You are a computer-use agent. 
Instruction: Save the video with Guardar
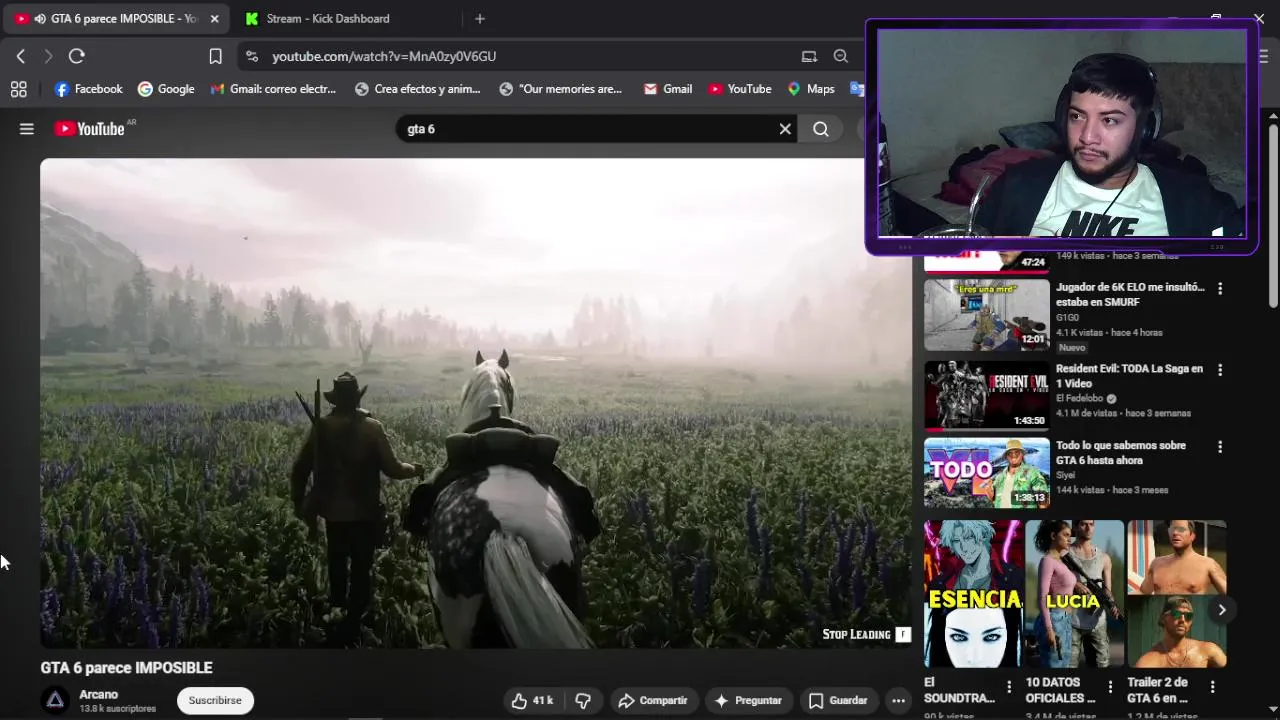pyautogui.click(x=838, y=700)
